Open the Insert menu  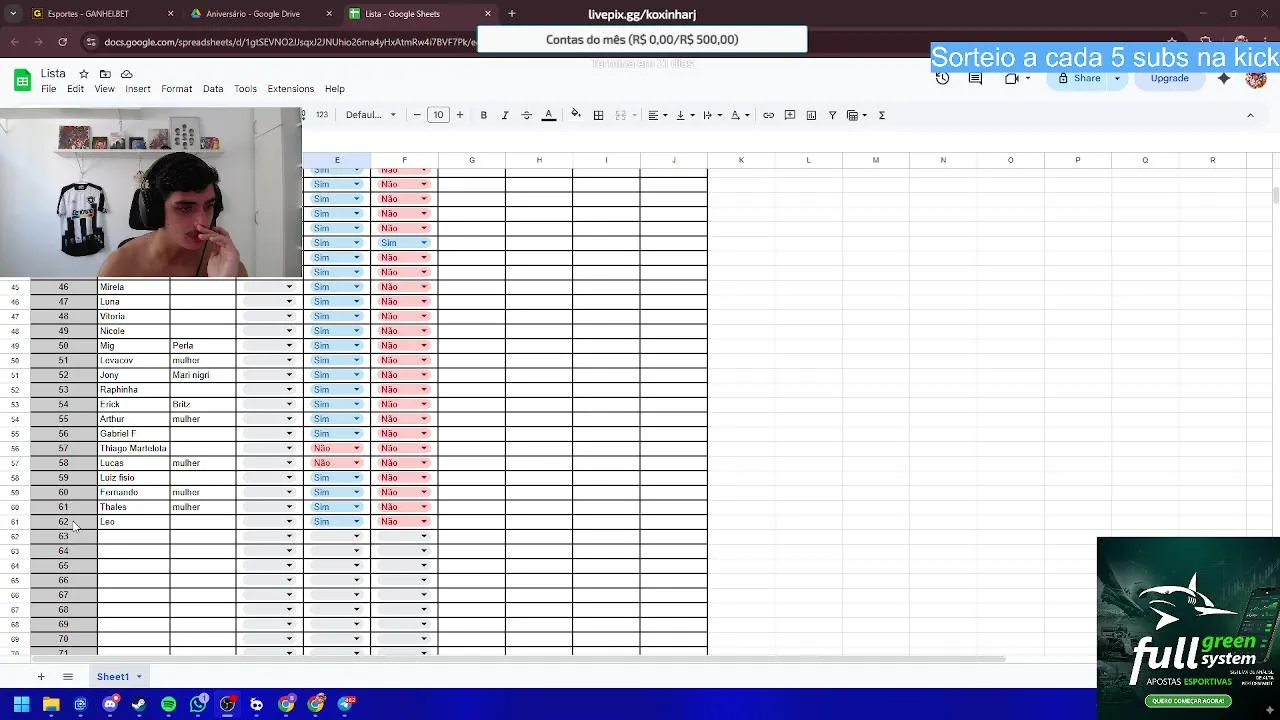[138, 89]
